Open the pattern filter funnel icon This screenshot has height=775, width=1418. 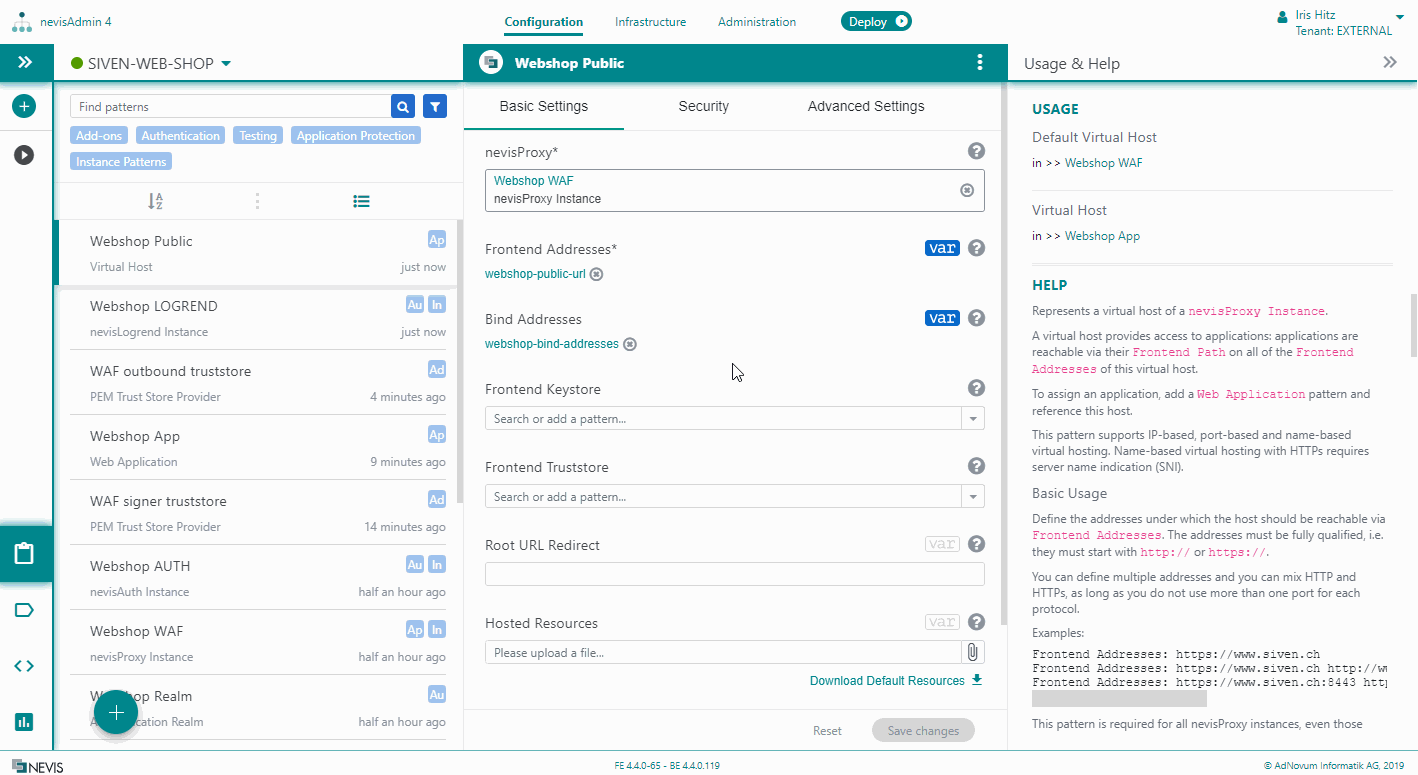[435, 107]
